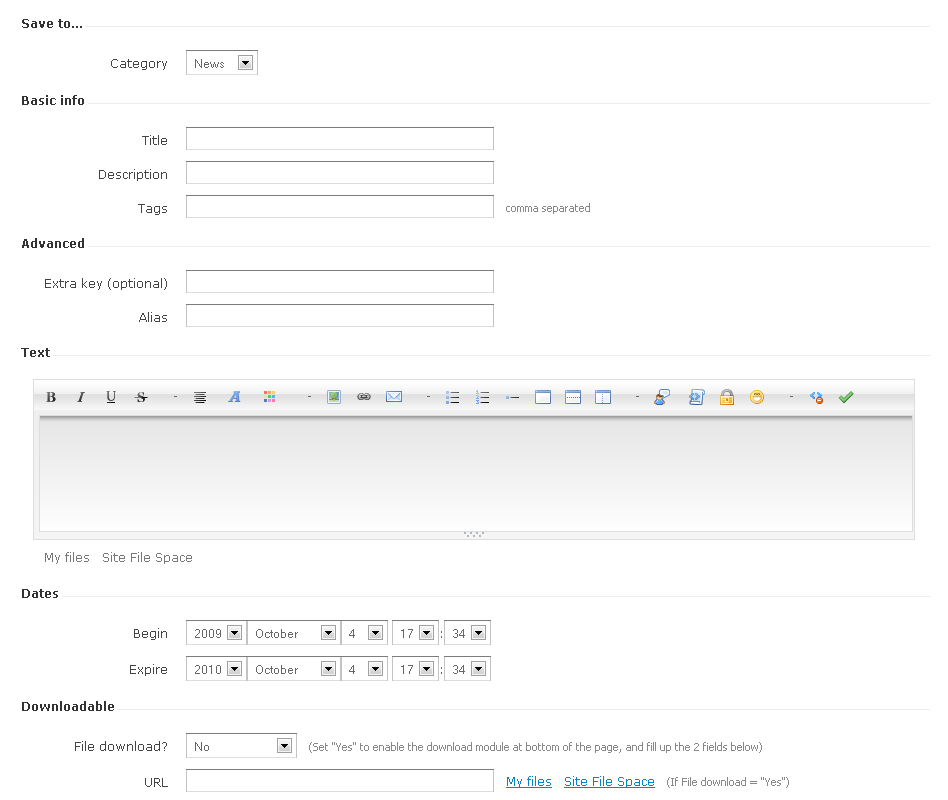Open the Site File Space link beside URL
This screenshot has height=800, width=948.
click(609, 781)
